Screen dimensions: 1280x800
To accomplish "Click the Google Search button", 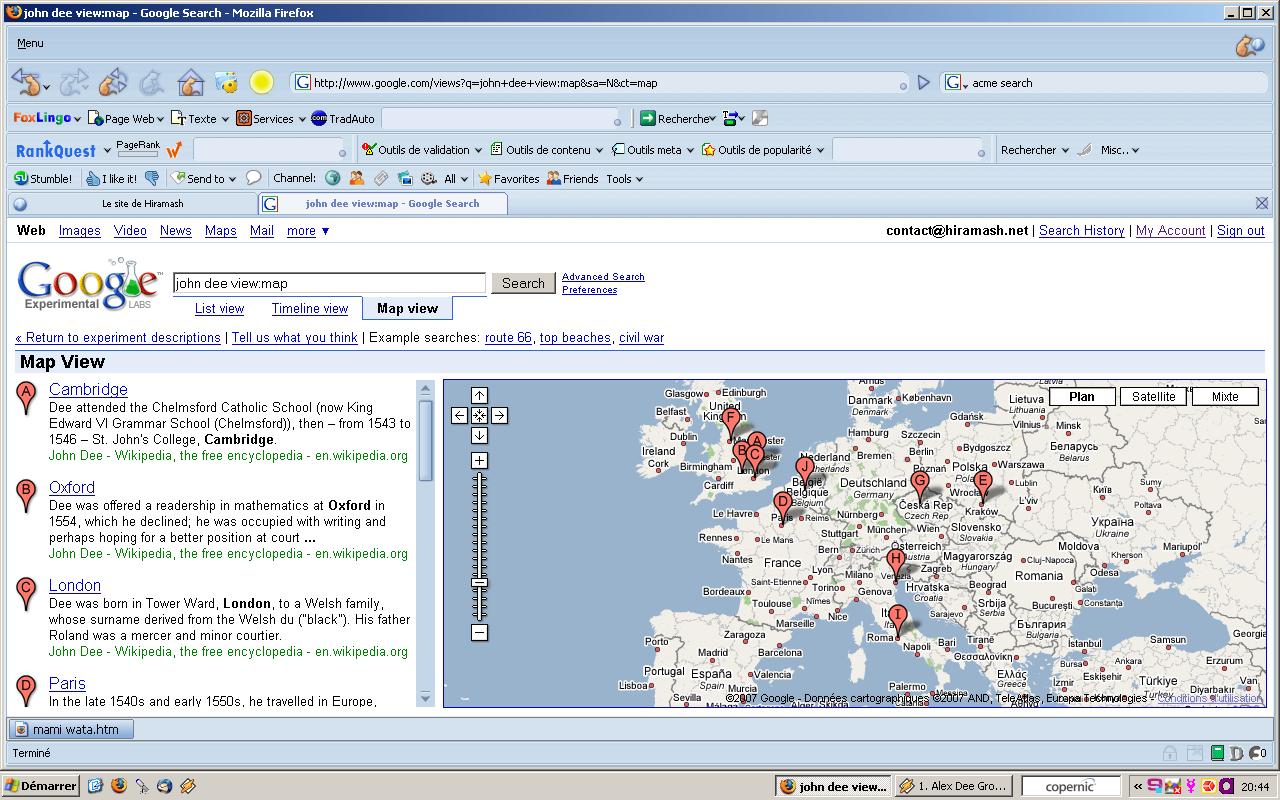I will click(523, 283).
